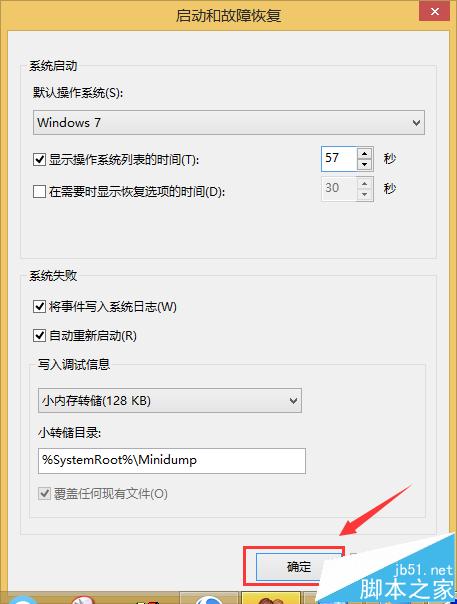Screen dimensions: 457x604
Task: Click the 确定 OK button
Action: pyautogui.click(x=299, y=567)
